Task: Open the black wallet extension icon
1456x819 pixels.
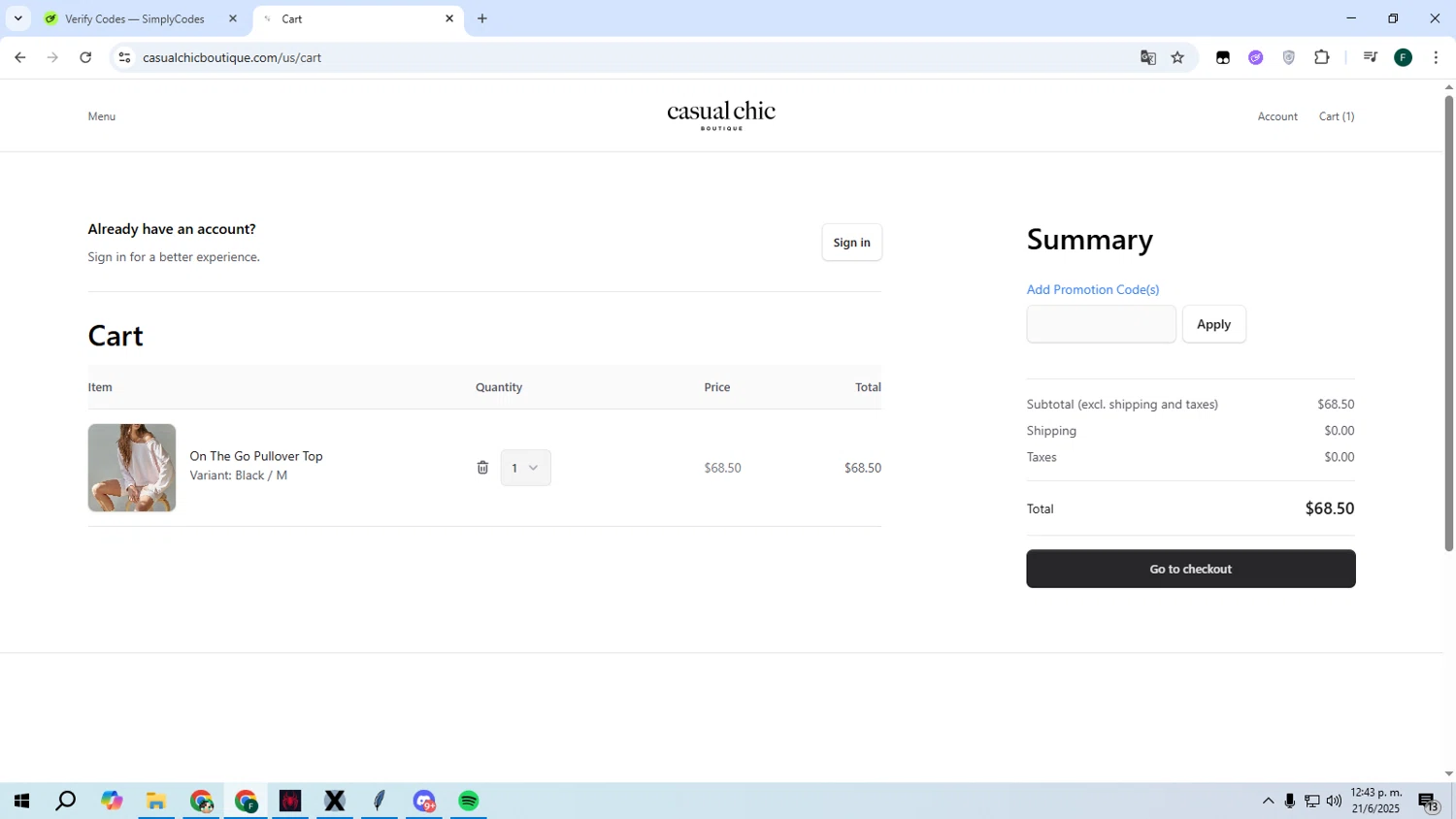Action: pyautogui.click(x=1223, y=57)
